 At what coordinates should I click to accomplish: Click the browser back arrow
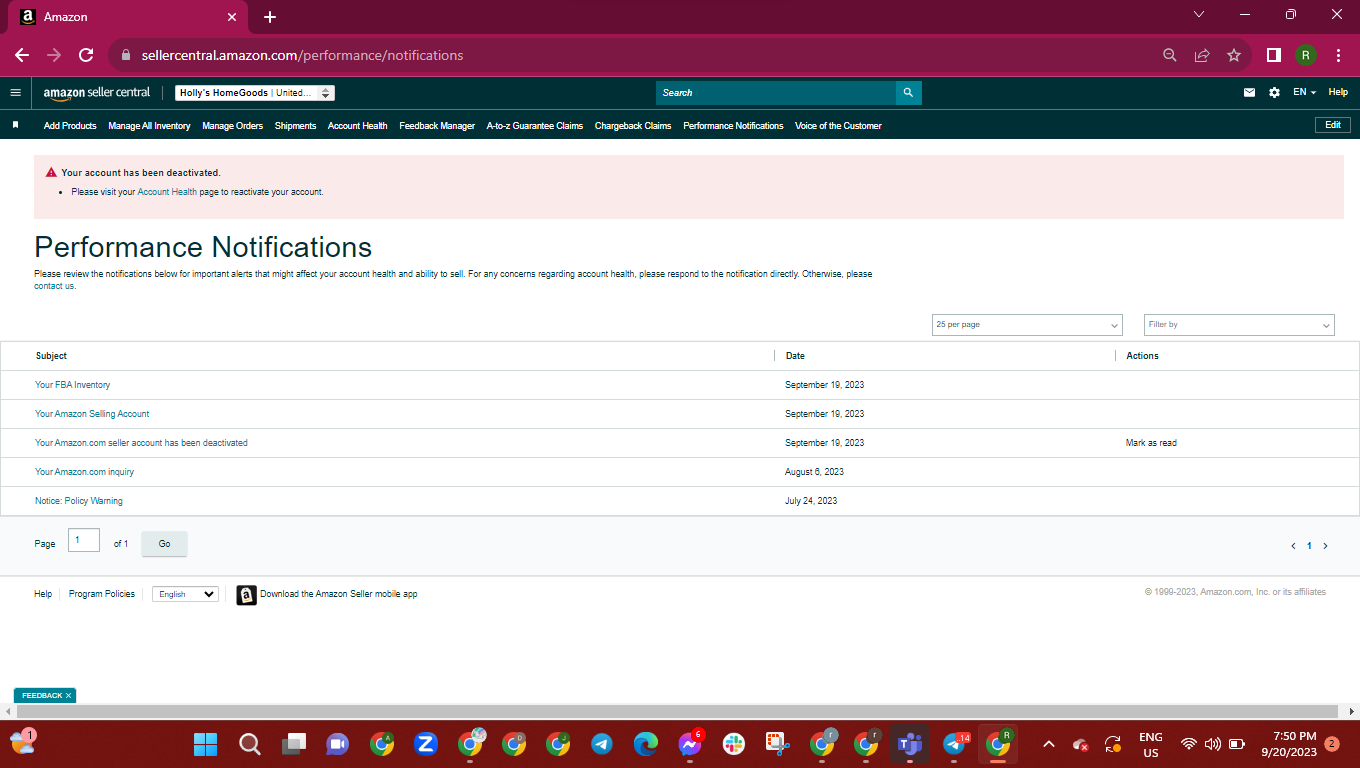pyautogui.click(x=22, y=55)
